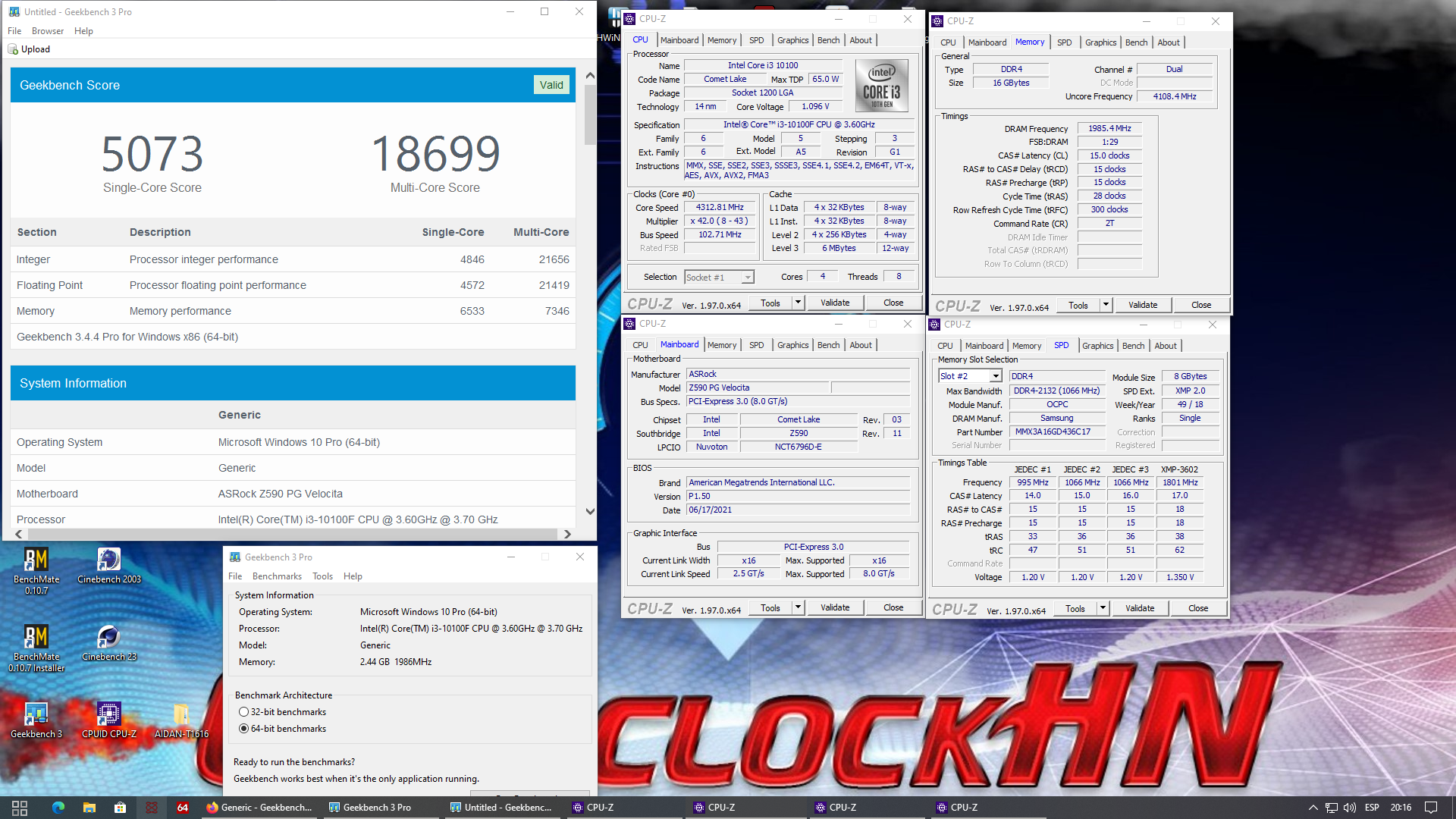Screen dimensions: 1456x819
Task: Click the 1985.4 MHz DRAM Frequency value
Action: click(1109, 128)
